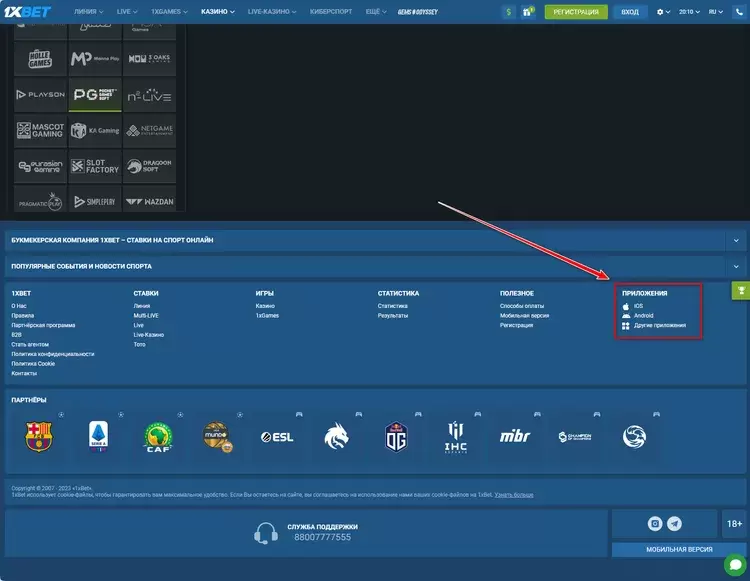Open the 20:10 time zone dropdown
The height and width of the screenshot is (581, 750).
[689, 11]
